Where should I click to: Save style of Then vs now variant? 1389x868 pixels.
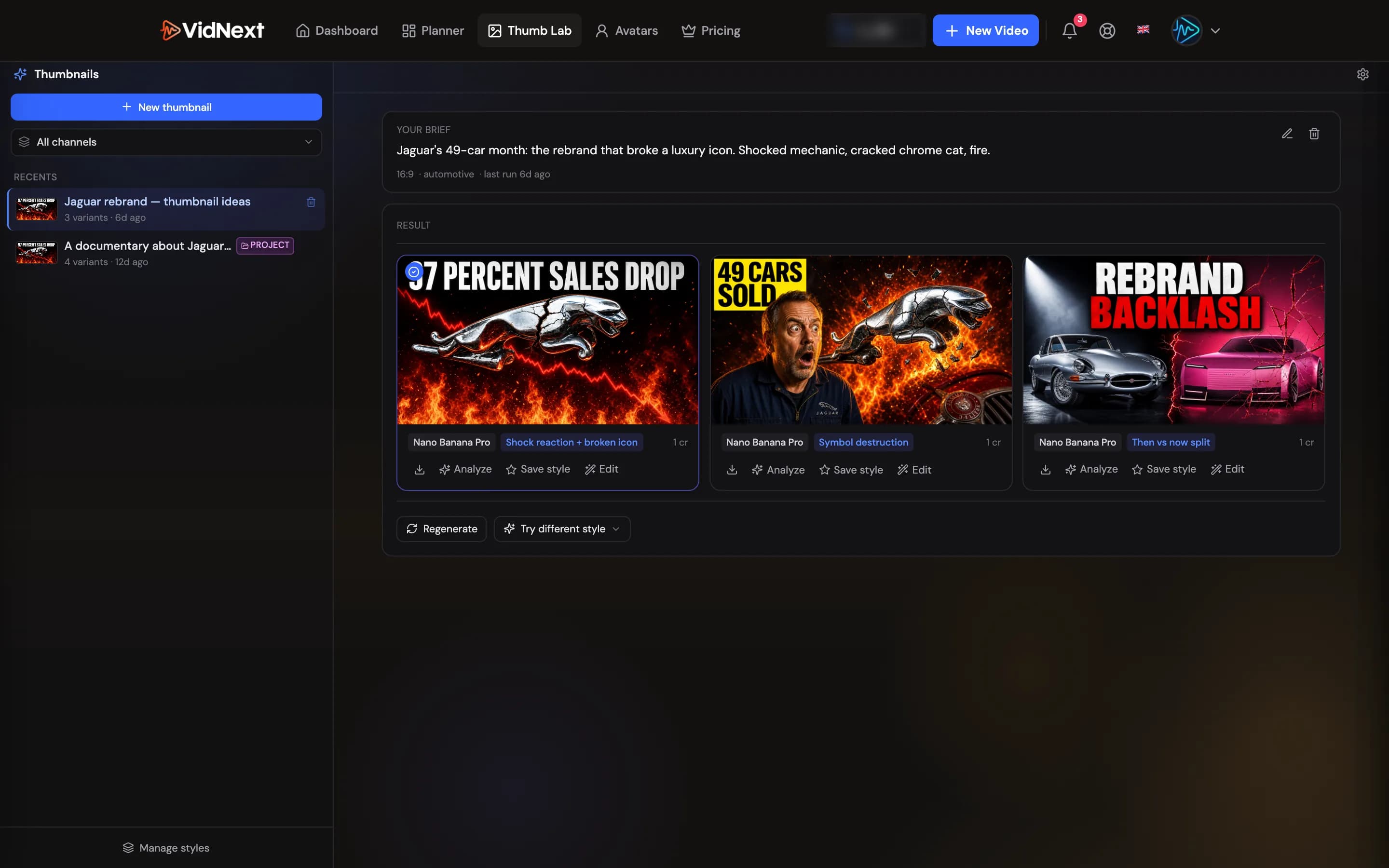tap(1163, 469)
